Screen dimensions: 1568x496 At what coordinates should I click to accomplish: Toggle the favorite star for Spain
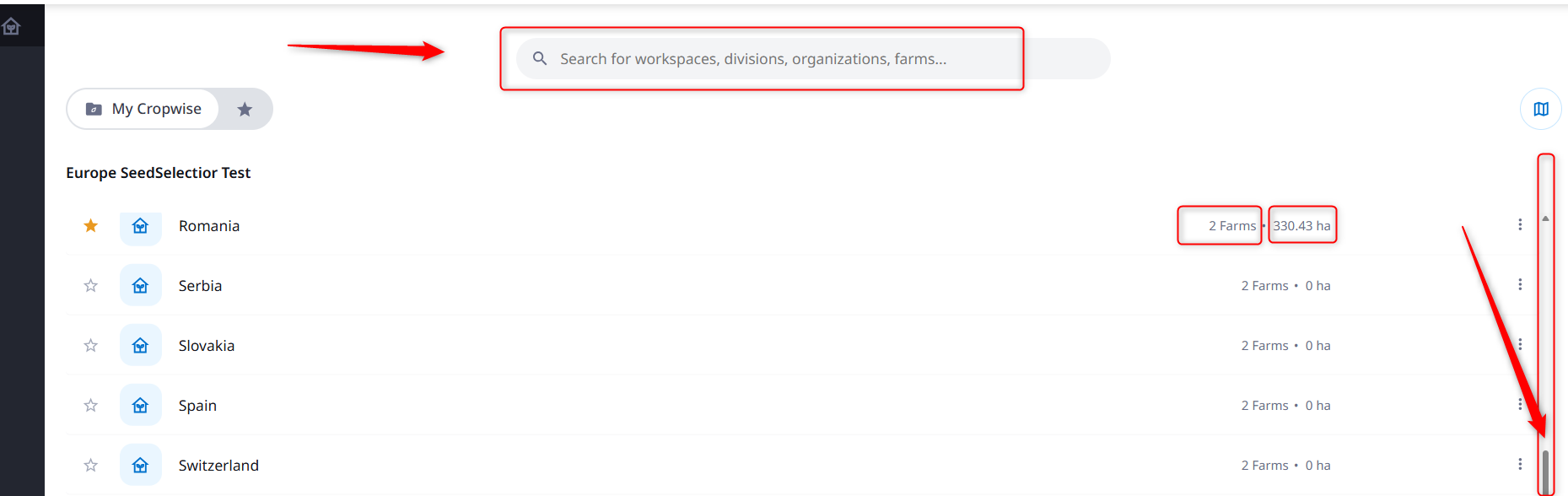pyautogui.click(x=91, y=406)
